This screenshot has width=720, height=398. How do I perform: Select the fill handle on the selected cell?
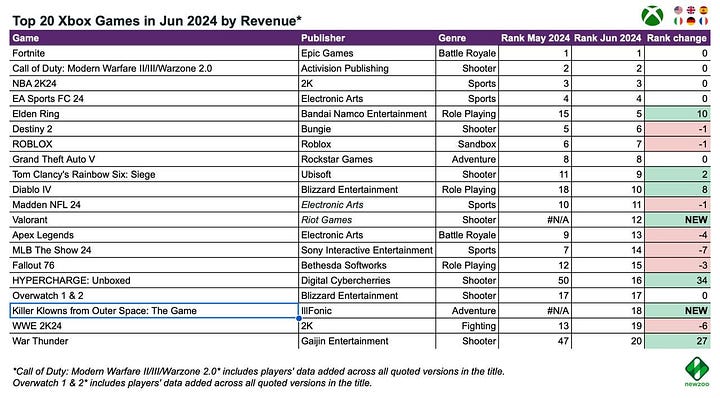(299, 318)
